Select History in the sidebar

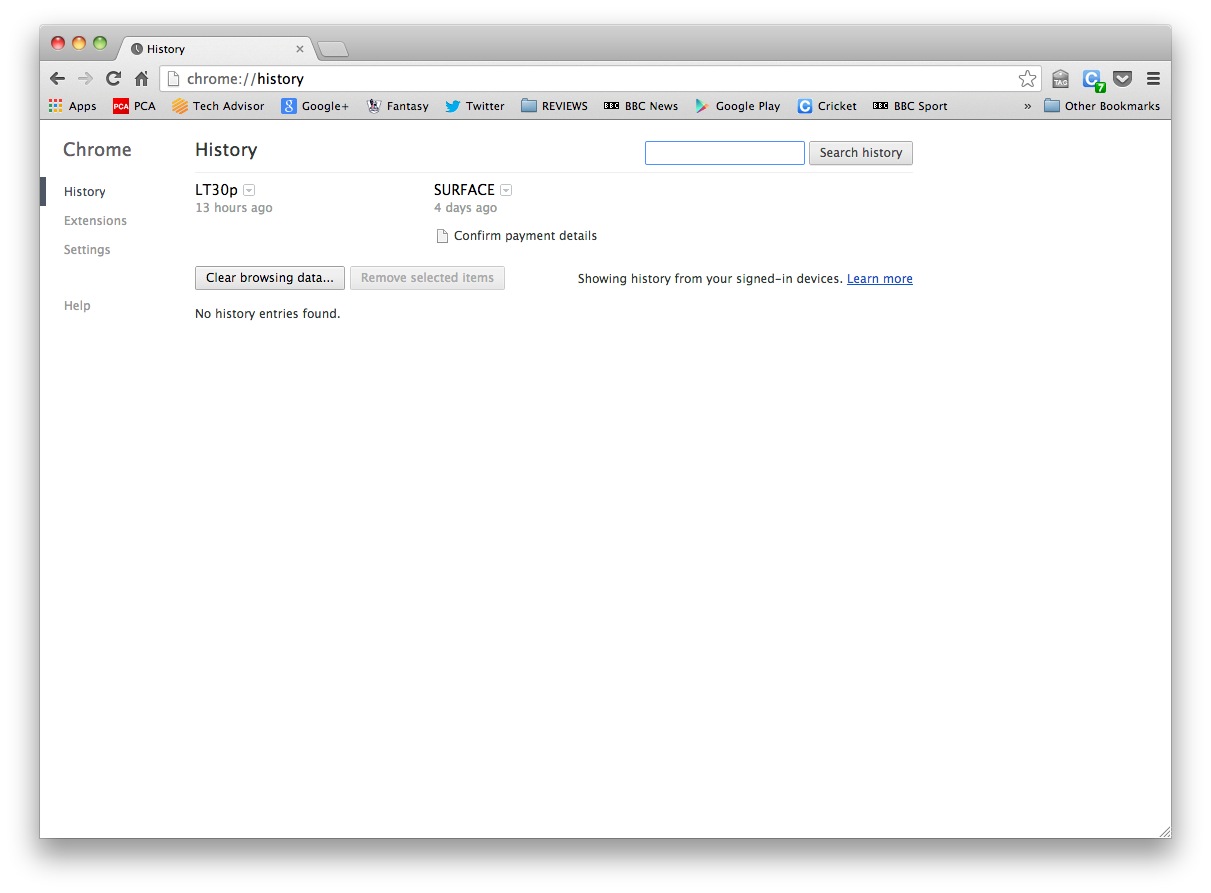coord(85,192)
